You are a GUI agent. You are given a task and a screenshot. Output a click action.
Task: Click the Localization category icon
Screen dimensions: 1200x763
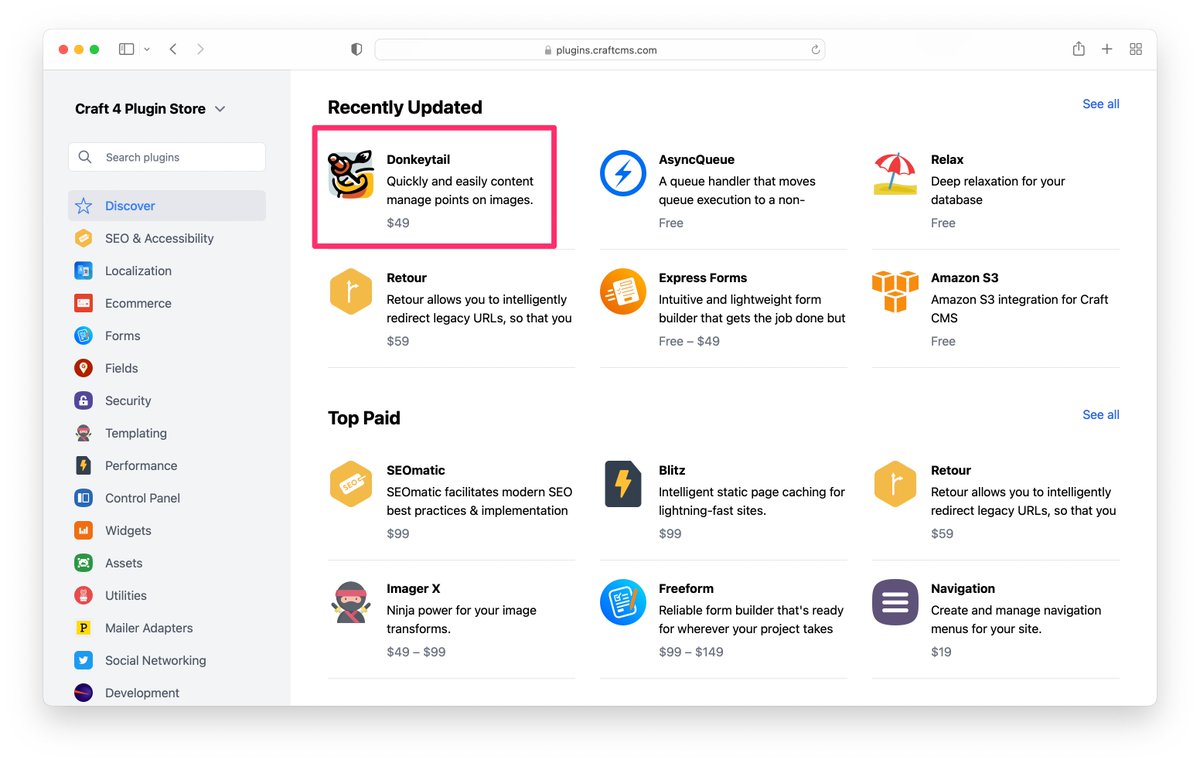(84, 271)
